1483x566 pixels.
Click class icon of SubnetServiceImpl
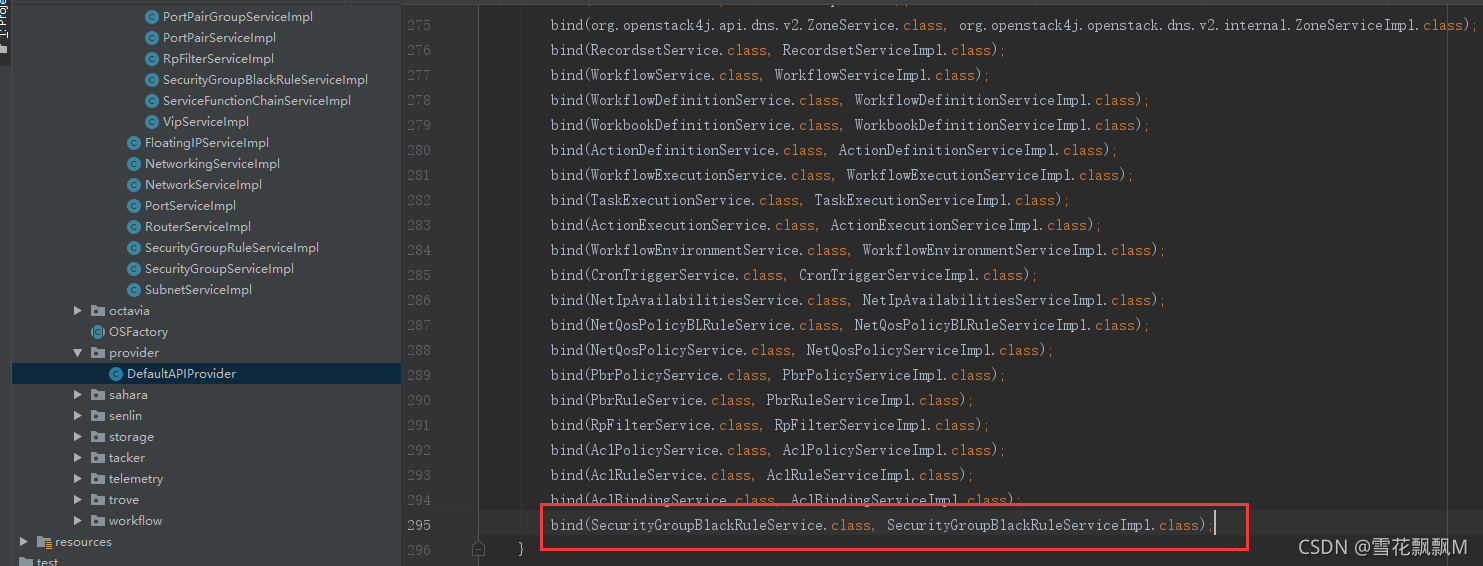point(134,290)
